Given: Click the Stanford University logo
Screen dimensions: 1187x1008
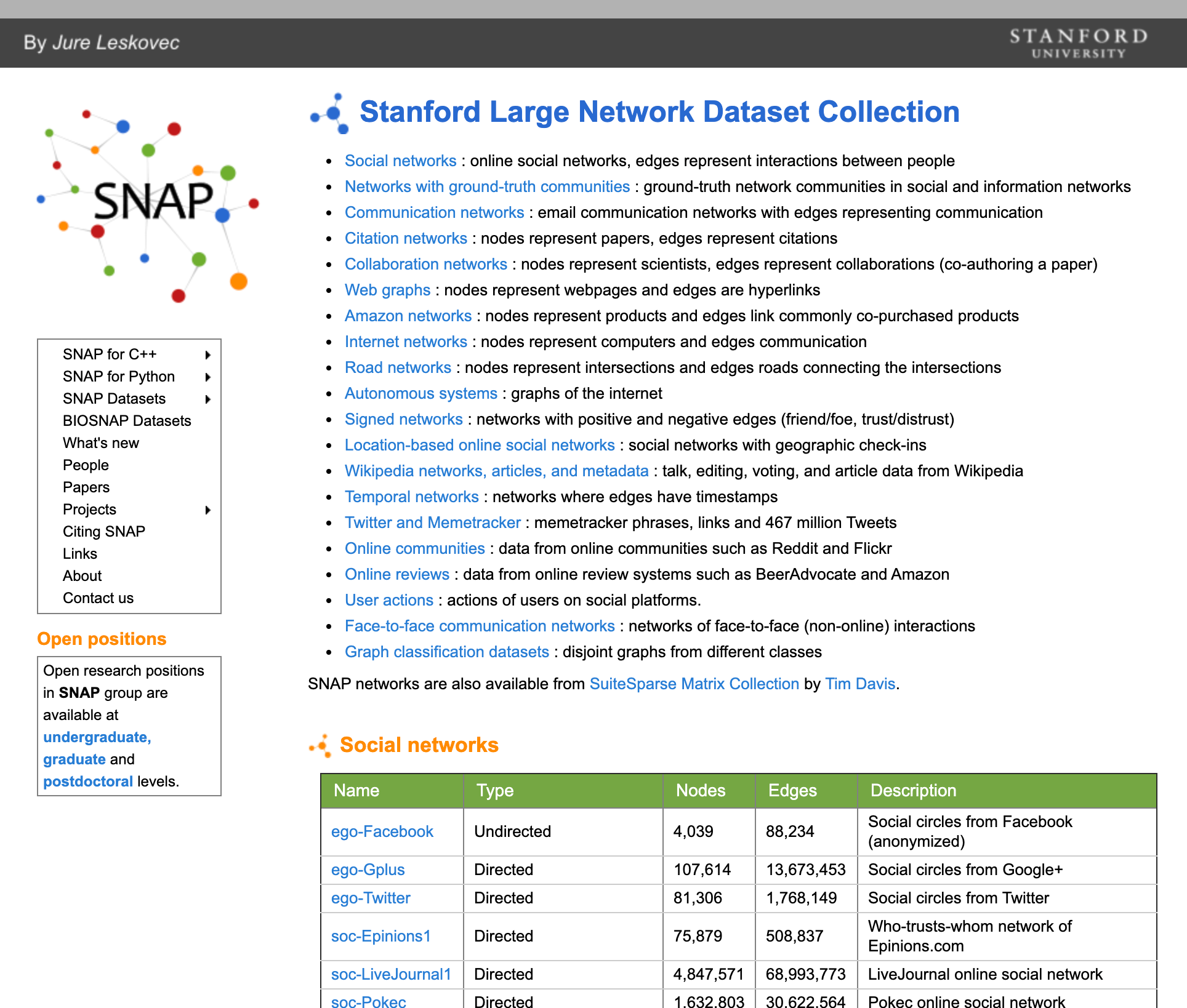Looking at the screenshot, I should pyautogui.click(x=1078, y=43).
